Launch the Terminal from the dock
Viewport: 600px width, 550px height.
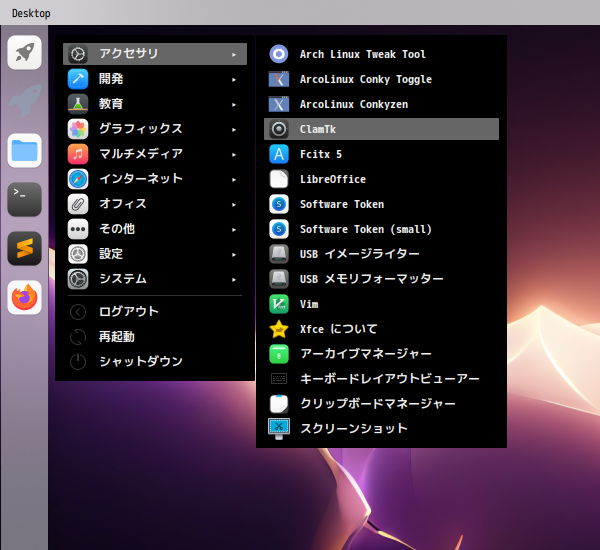point(24,199)
